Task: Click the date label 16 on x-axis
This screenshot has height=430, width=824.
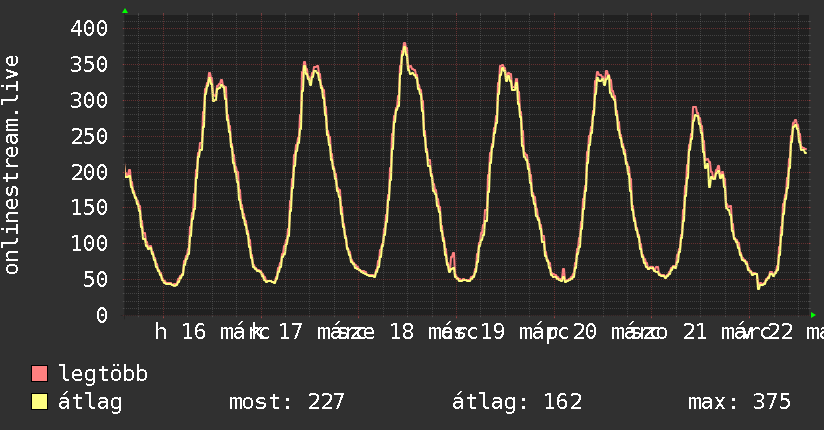Action: [x=194, y=332]
